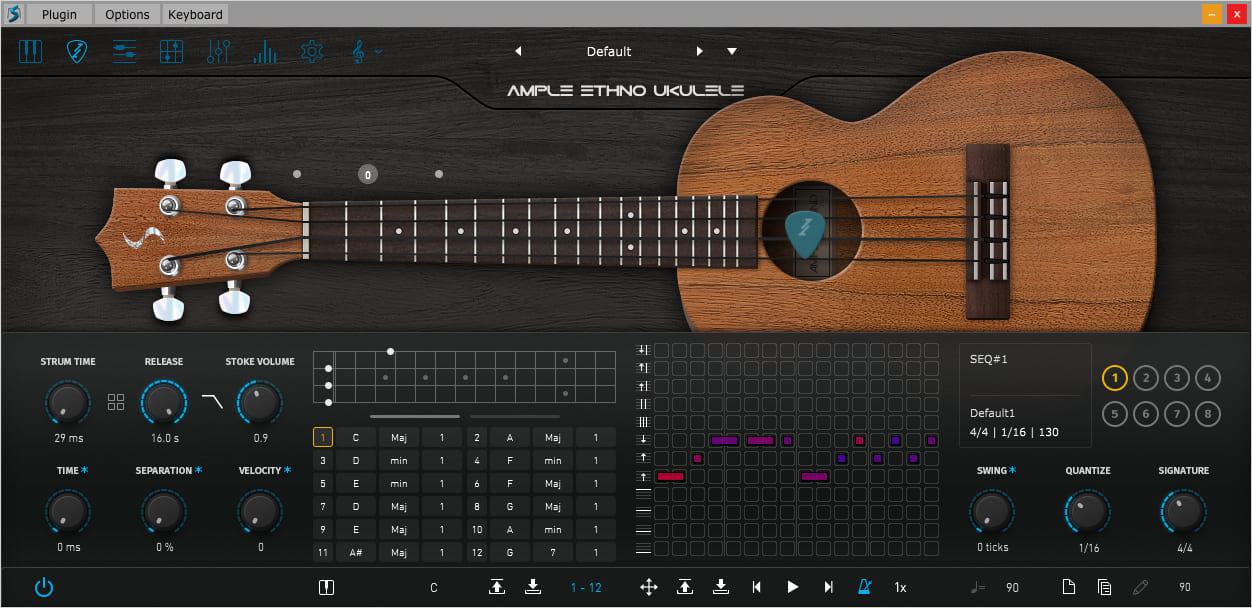Select the Strummer guitar-pick shield icon

pyautogui.click(x=77, y=51)
